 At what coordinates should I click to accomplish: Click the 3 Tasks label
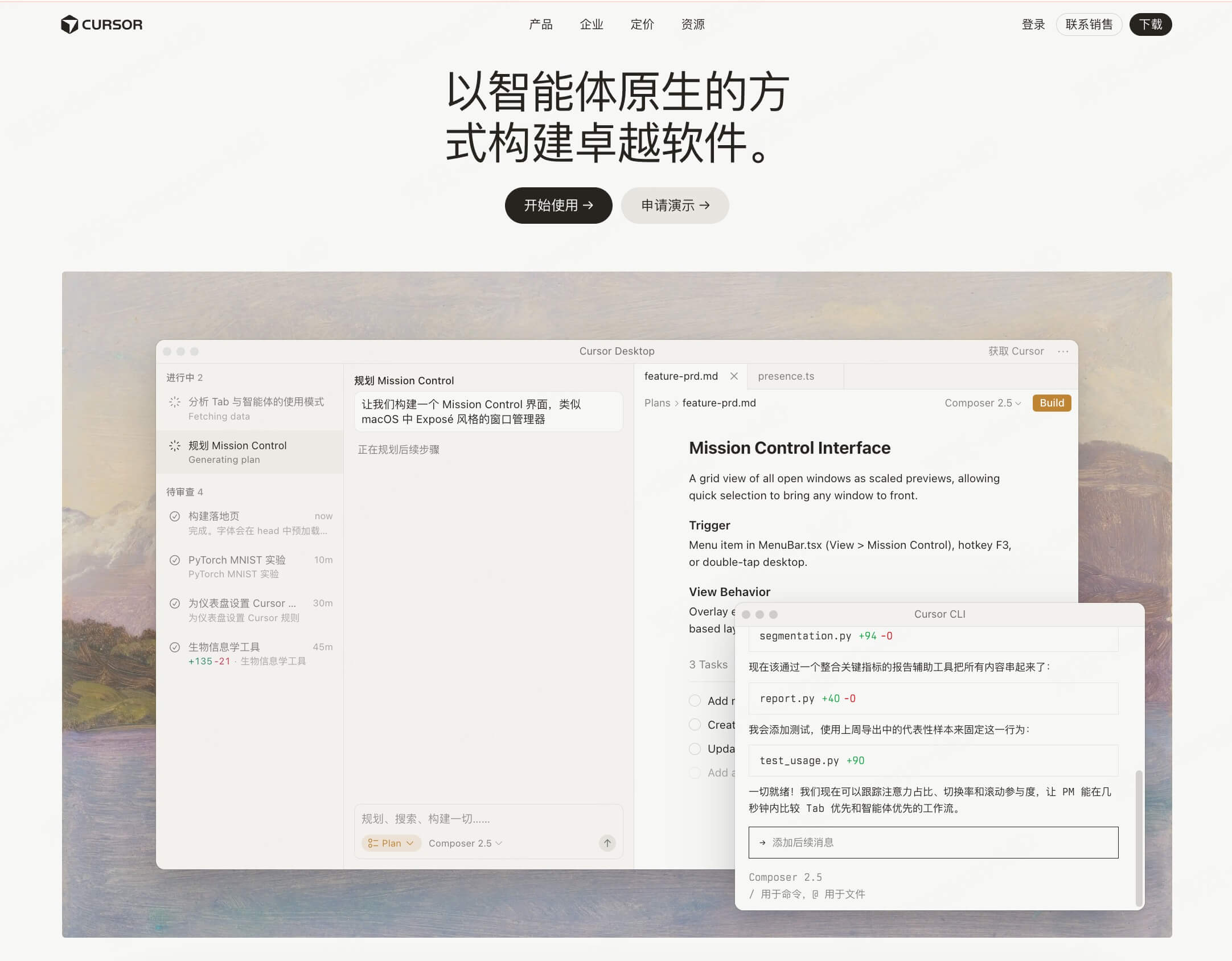708,665
